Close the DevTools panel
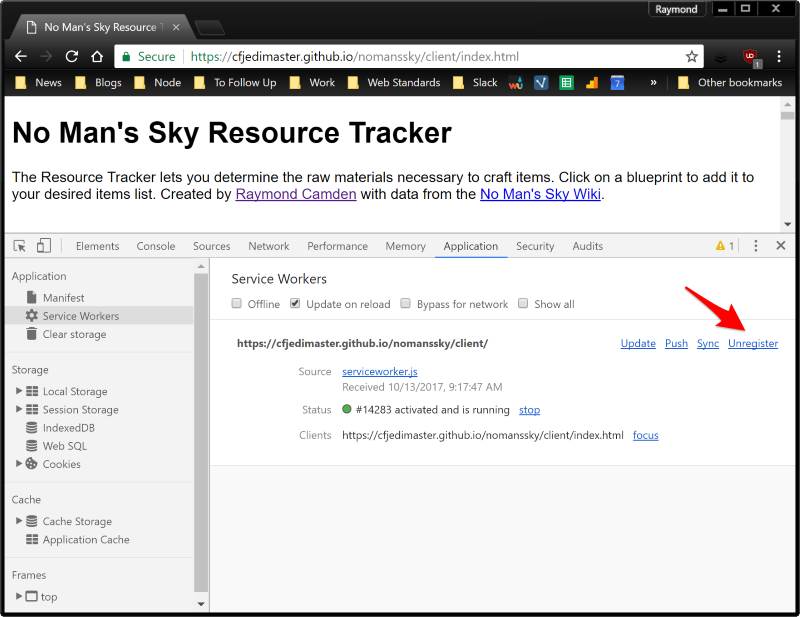 [x=781, y=245]
